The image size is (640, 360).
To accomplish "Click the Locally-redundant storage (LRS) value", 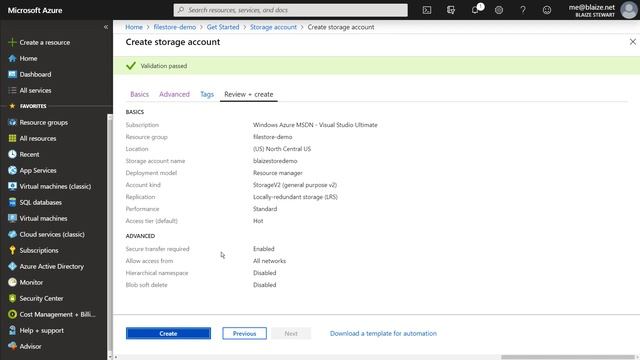I will [x=295, y=197].
